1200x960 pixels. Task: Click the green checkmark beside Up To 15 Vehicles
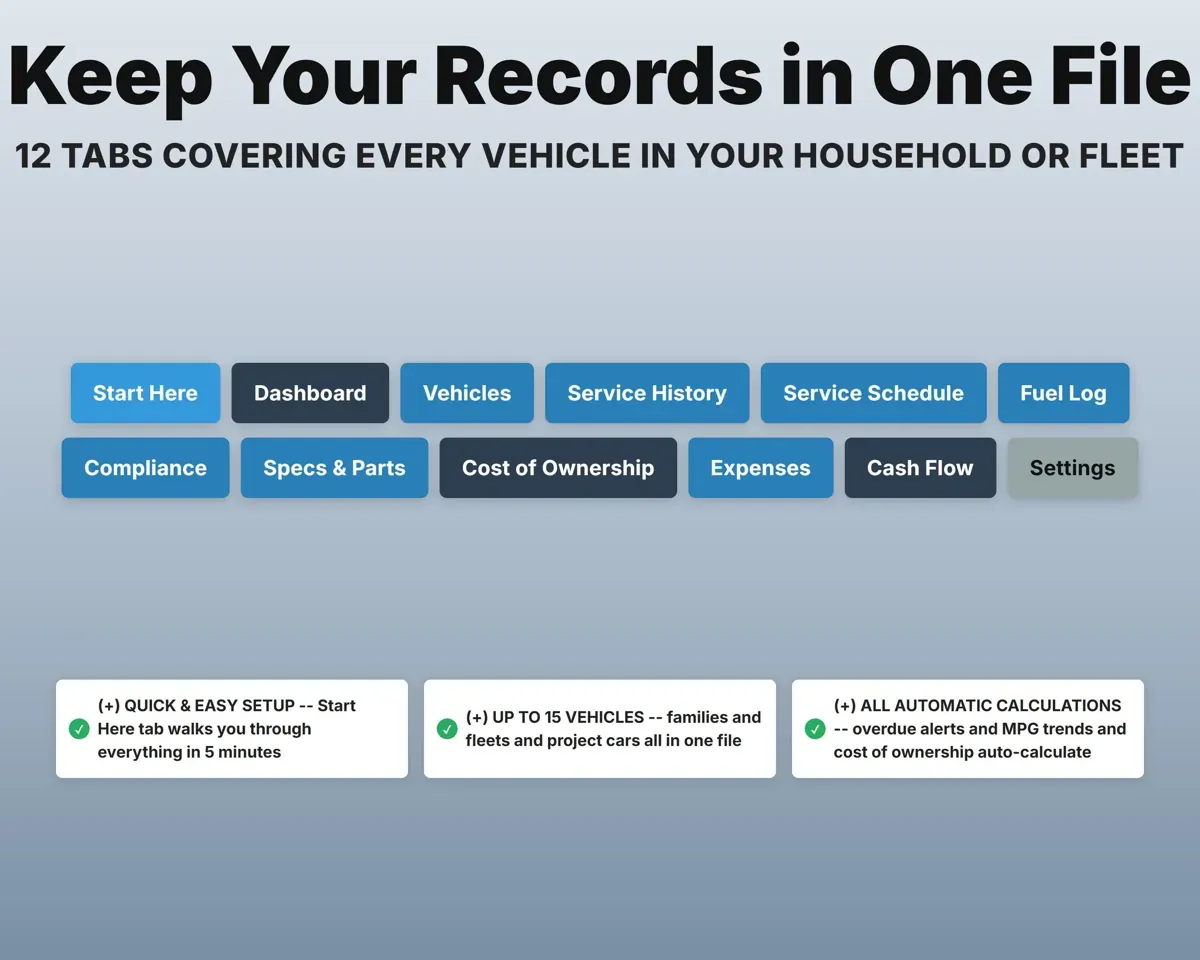pyautogui.click(x=447, y=729)
